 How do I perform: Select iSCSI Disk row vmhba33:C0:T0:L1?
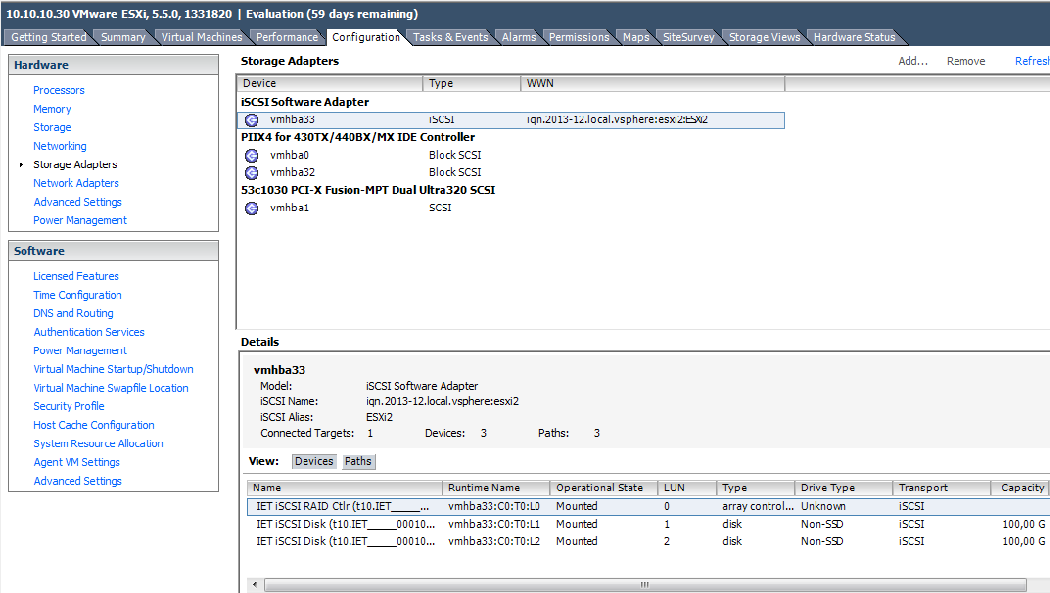coord(648,524)
